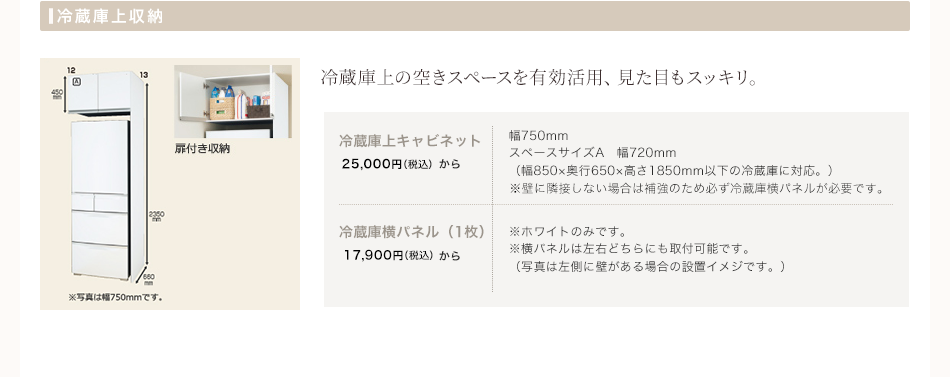The width and height of the screenshot is (950, 377).
Task: Click the number 13 label on the diagram
Action: (144, 75)
